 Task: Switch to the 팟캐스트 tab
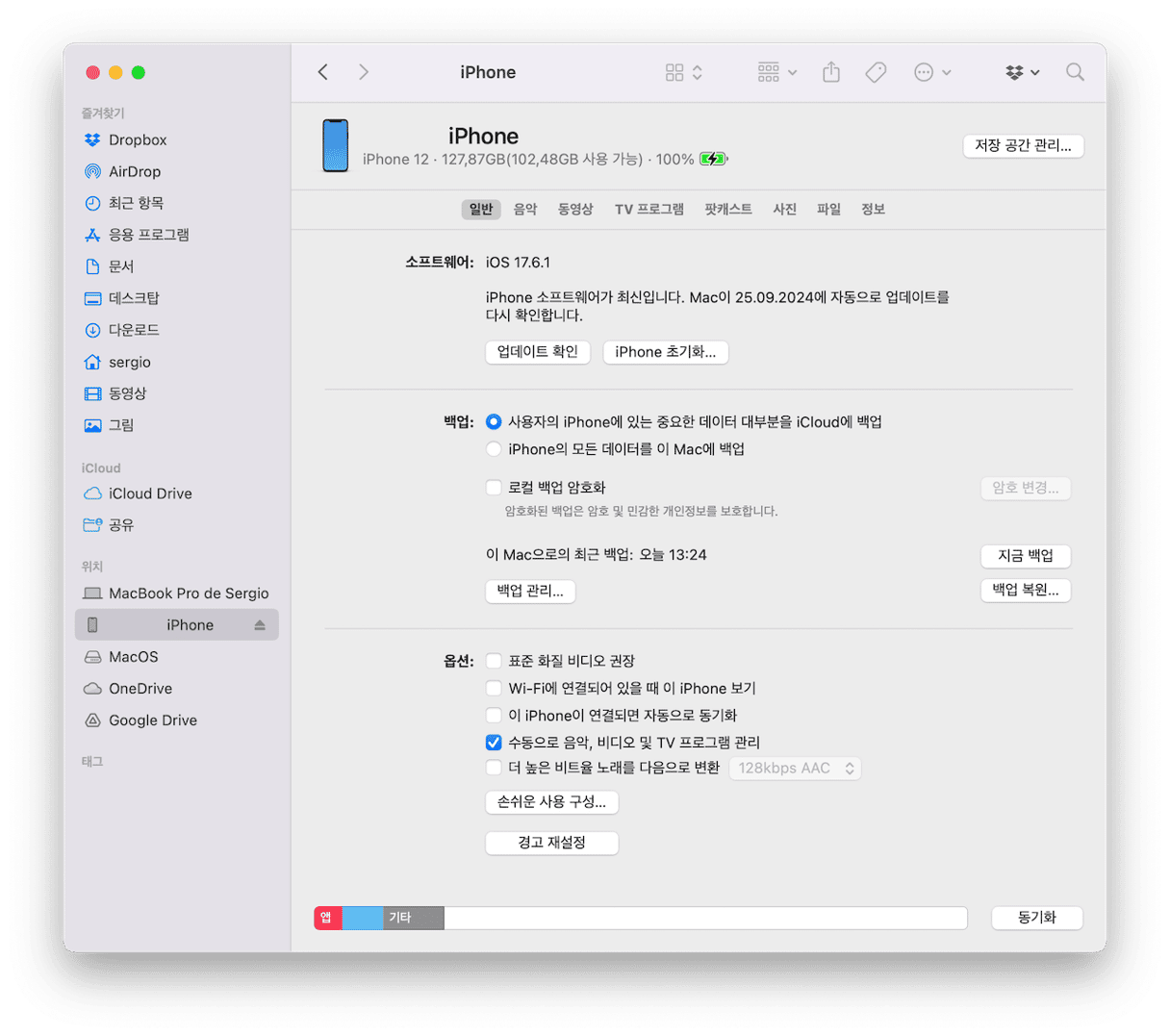[x=728, y=209]
